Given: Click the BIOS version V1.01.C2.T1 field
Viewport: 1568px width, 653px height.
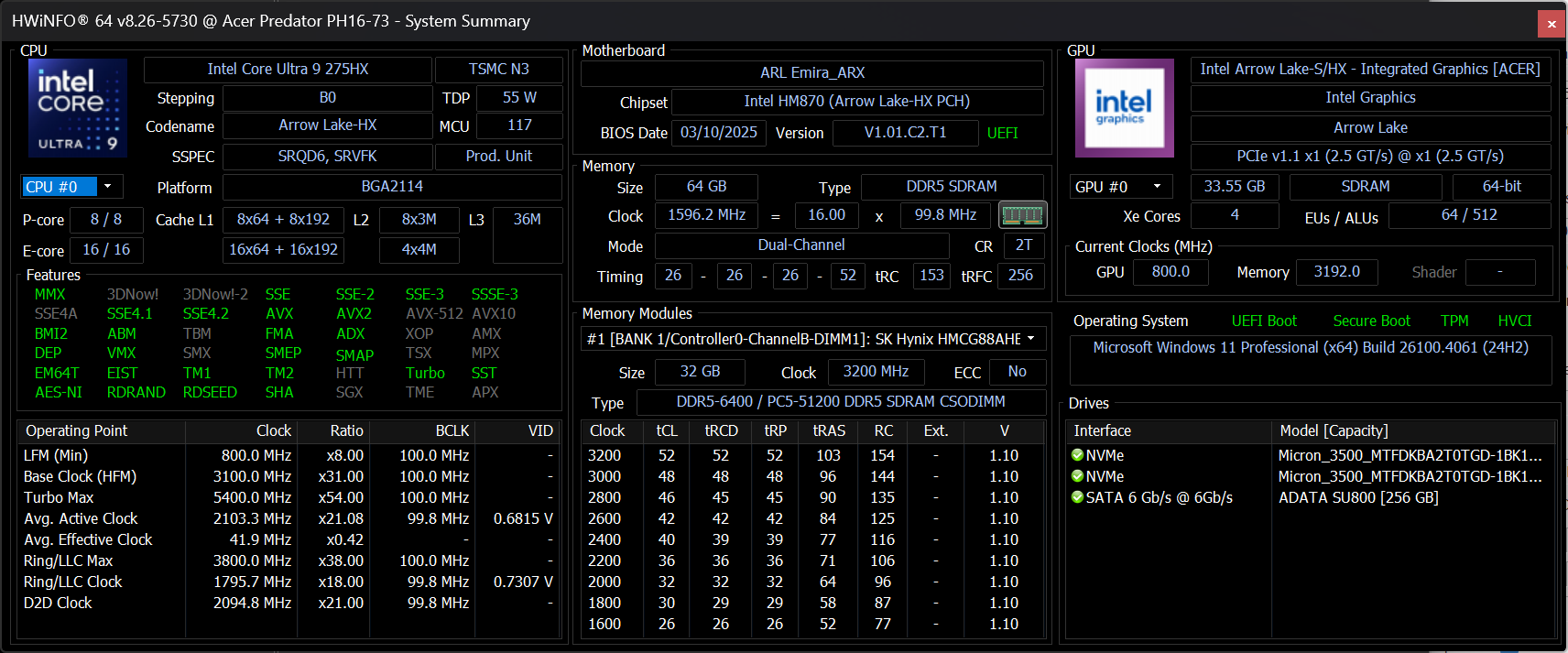Looking at the screenshot, I should pyautogui.click(x=906, y=133).
